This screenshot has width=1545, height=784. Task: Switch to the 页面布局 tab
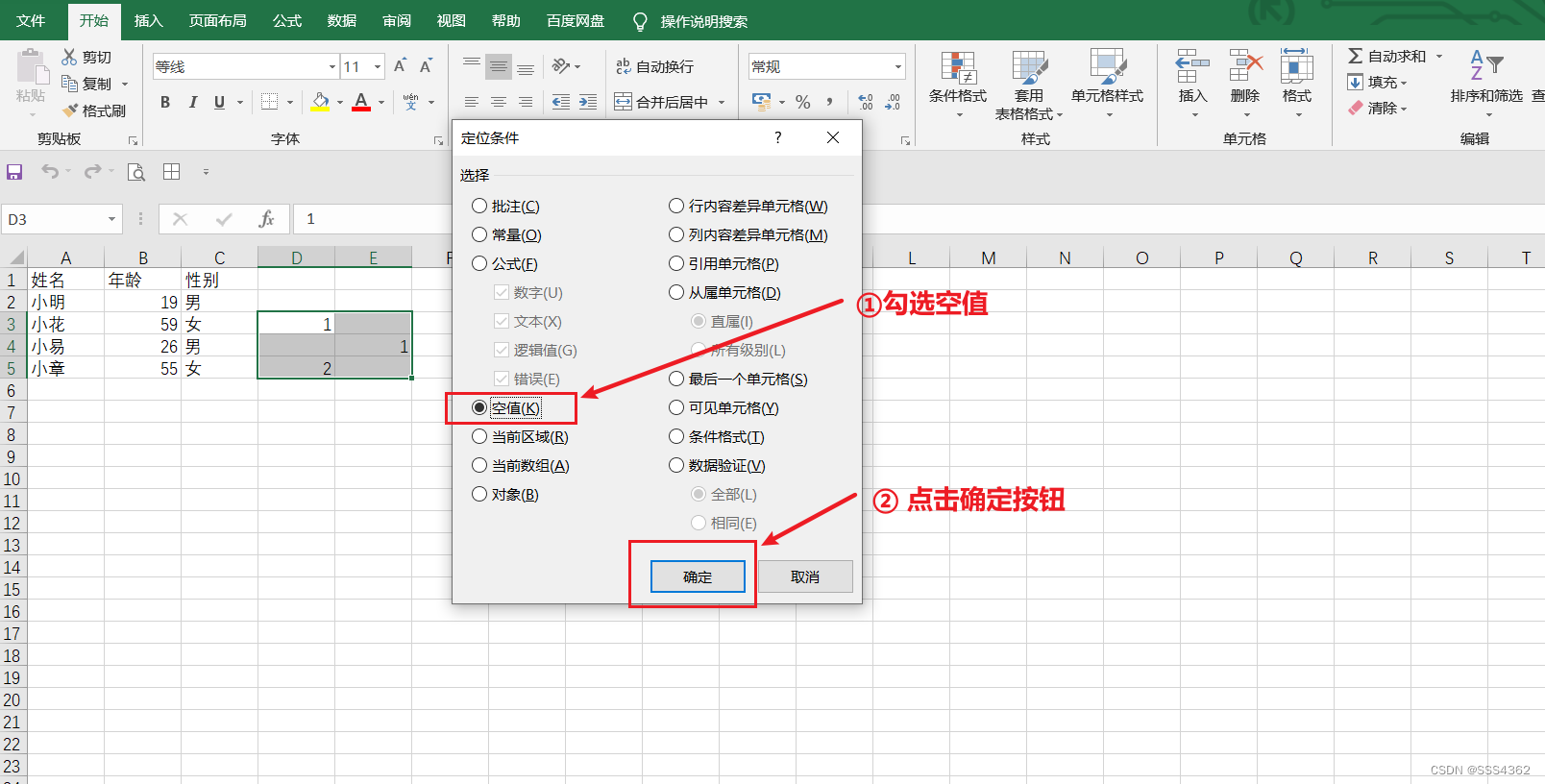tap(218, 20)
